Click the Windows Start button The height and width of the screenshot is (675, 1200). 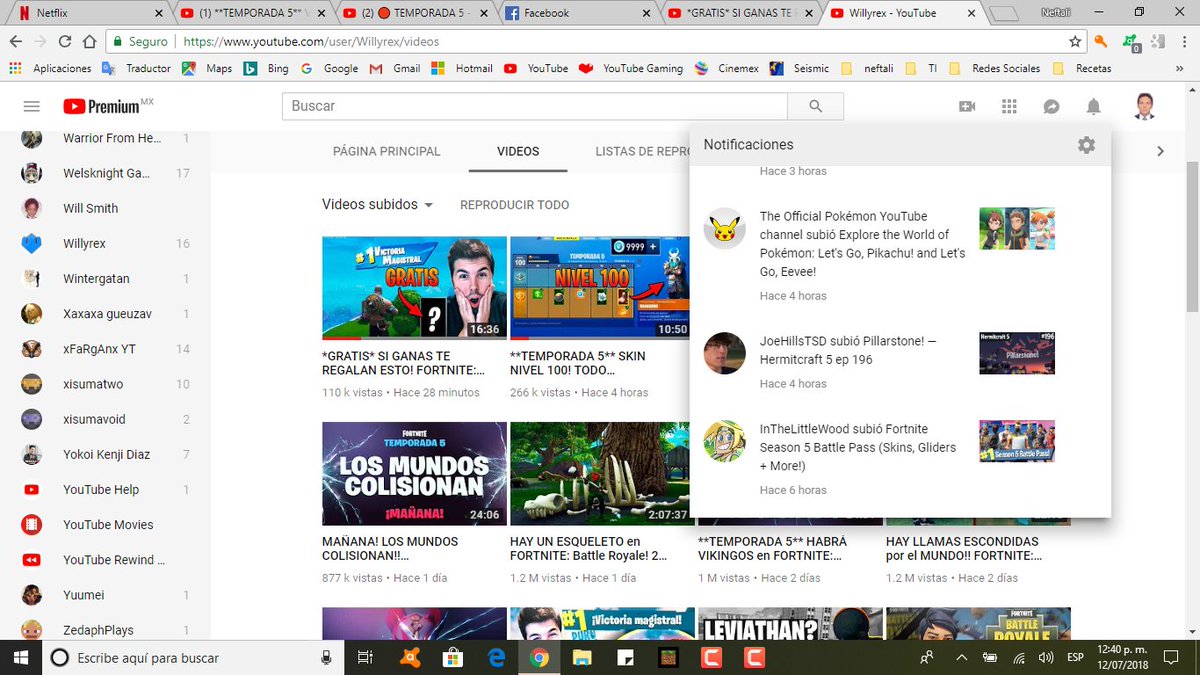click(x=20, y=657)
